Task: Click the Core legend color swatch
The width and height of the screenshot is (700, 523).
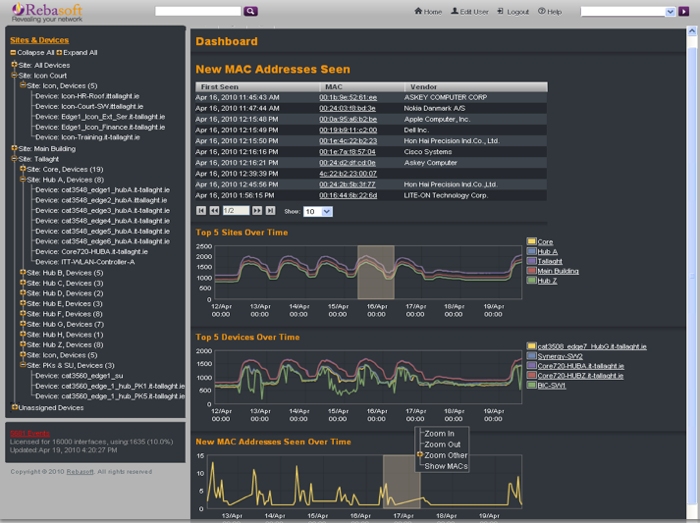Action: pyautogui.click(x=531, y=241)
